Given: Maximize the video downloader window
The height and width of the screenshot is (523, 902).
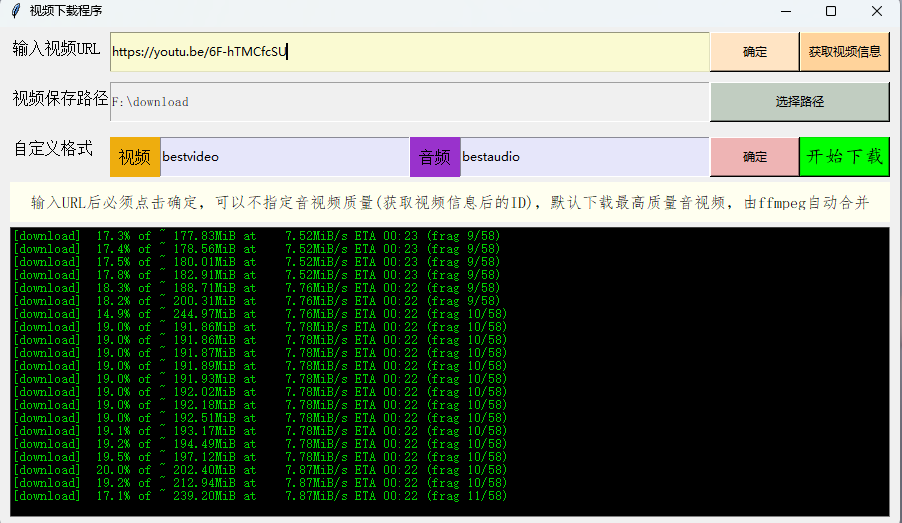Looking at the screenshot, I should coord(831,11).
